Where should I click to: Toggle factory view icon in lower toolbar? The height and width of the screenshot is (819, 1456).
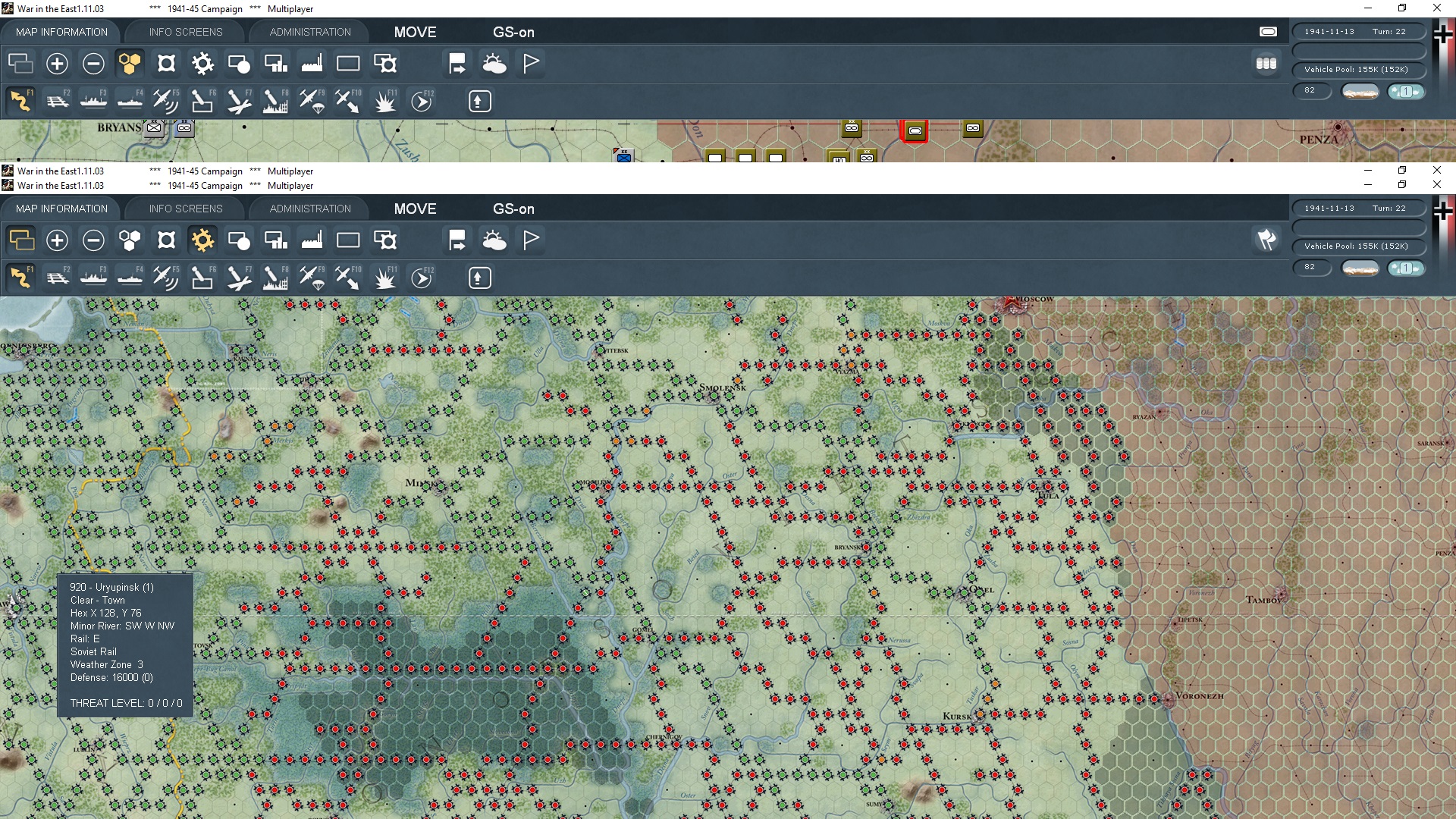[312, 240]
